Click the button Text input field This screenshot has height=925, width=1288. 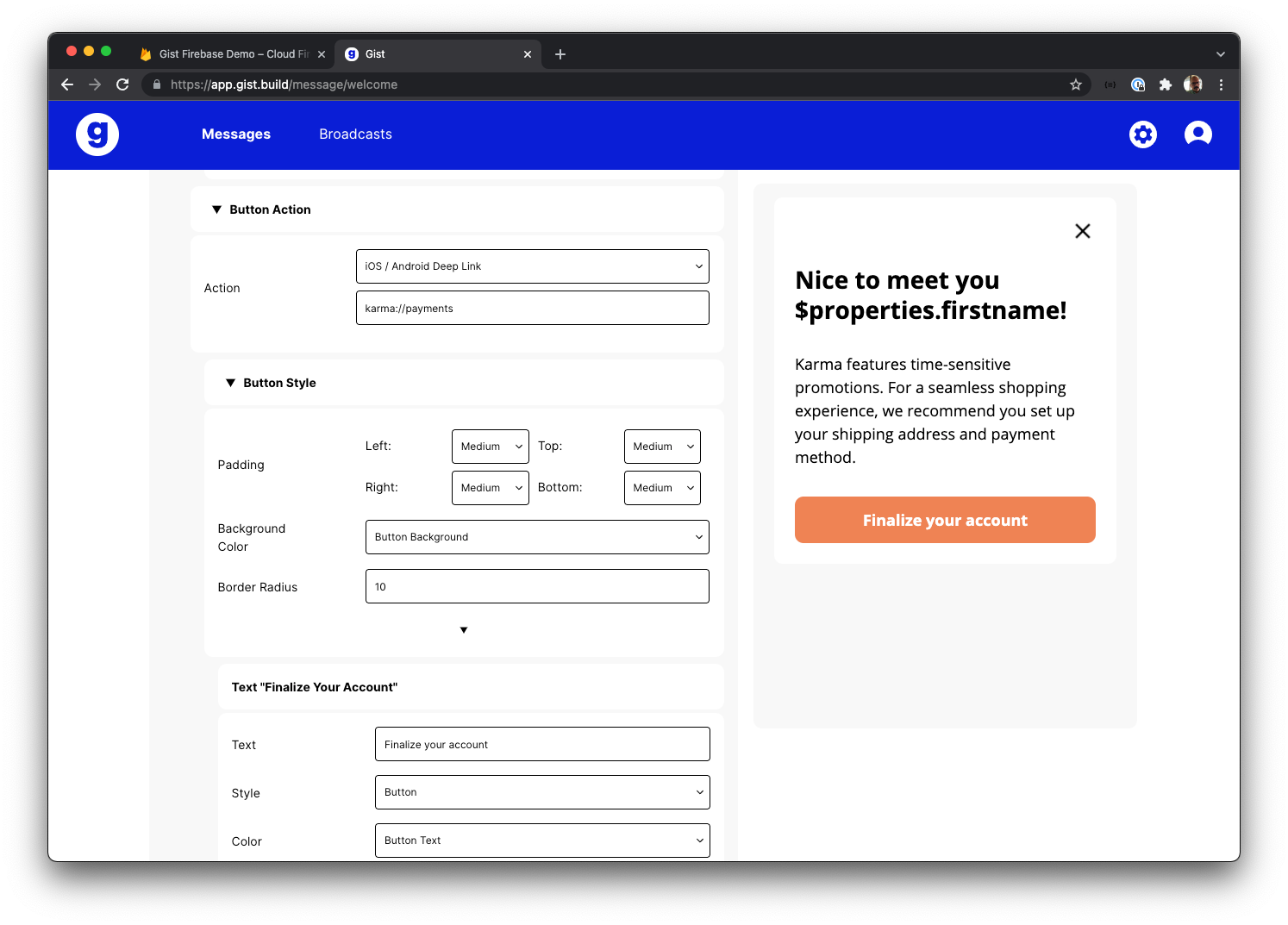(x=542, y=744)
